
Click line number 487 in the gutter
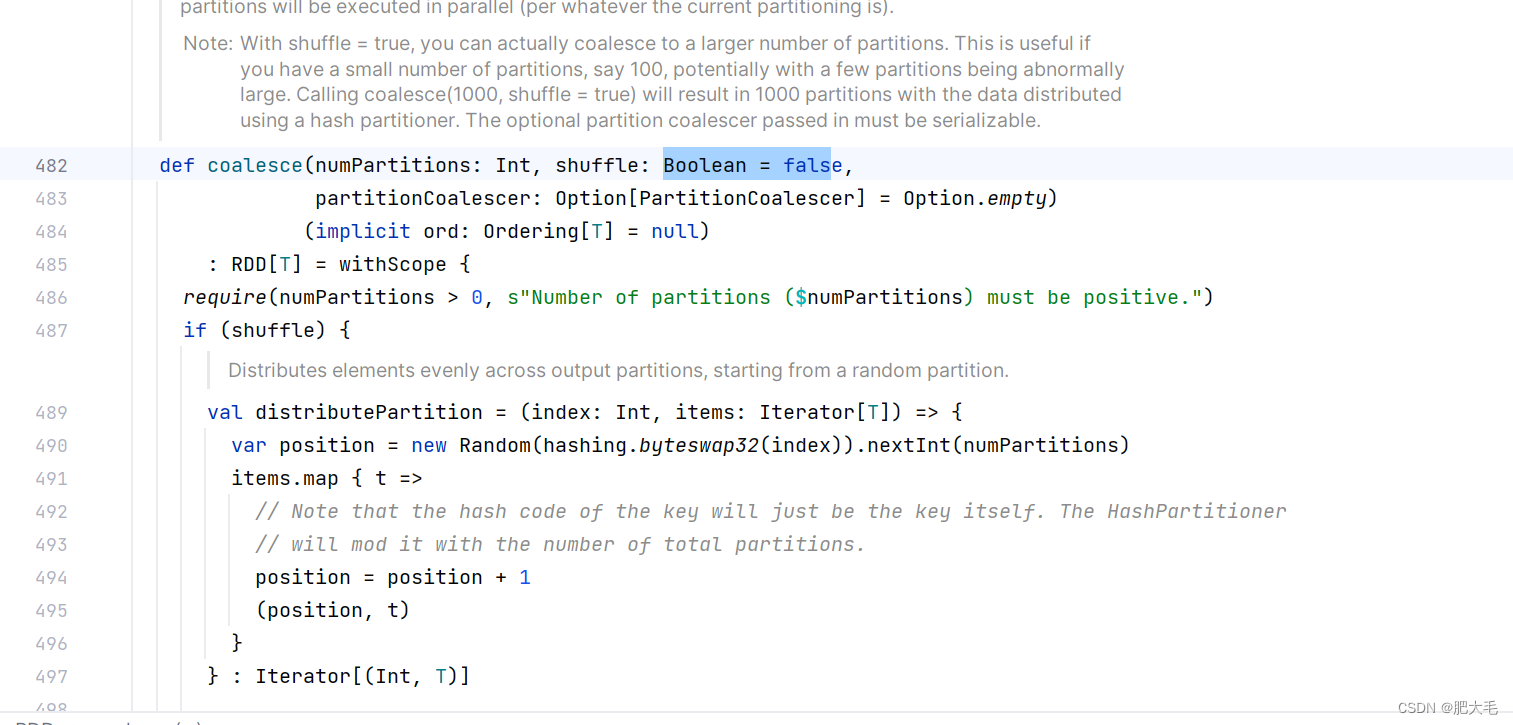click(51, 331)
